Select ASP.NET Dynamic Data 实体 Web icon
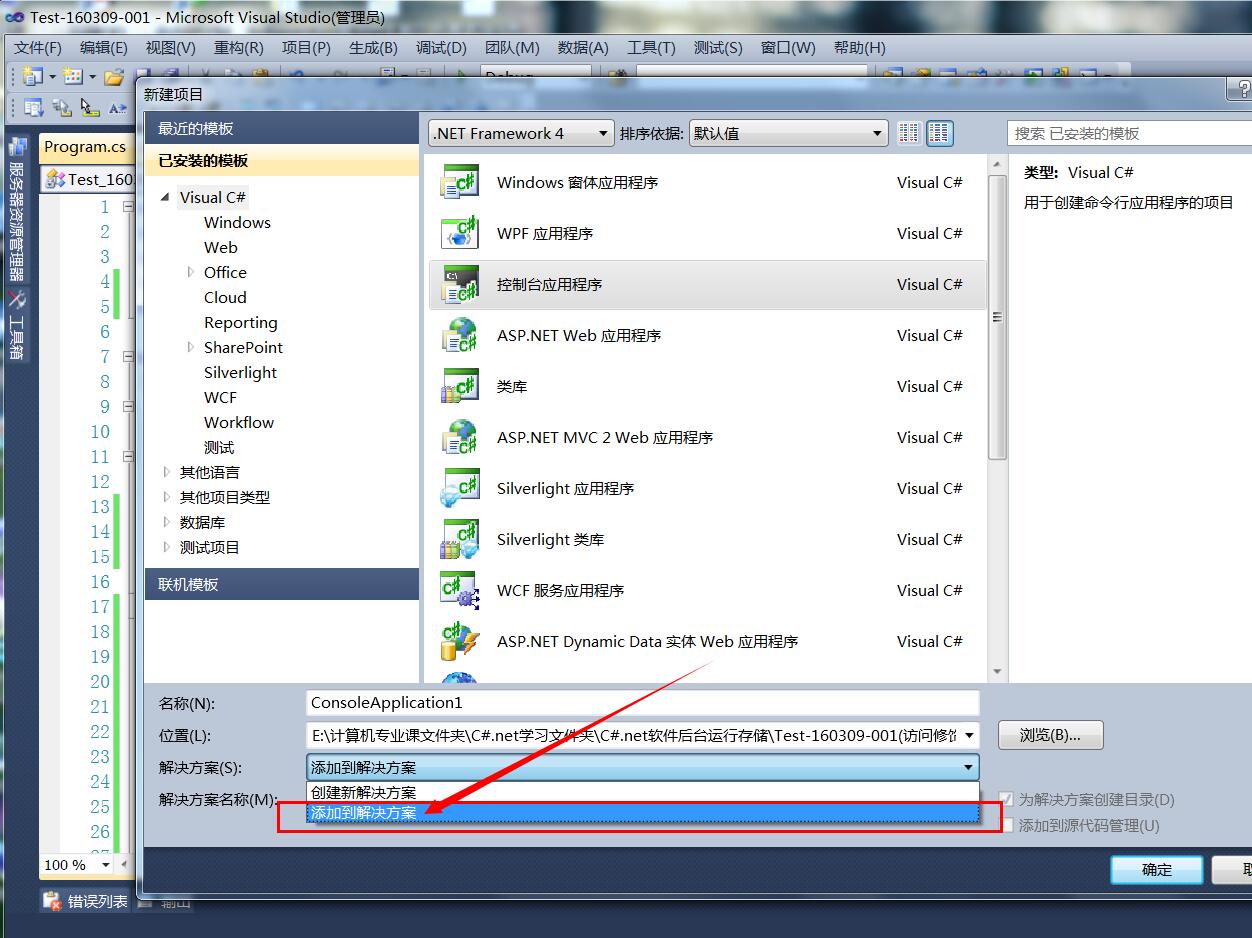Viewport: 1252px width, 938px height. 460,641
